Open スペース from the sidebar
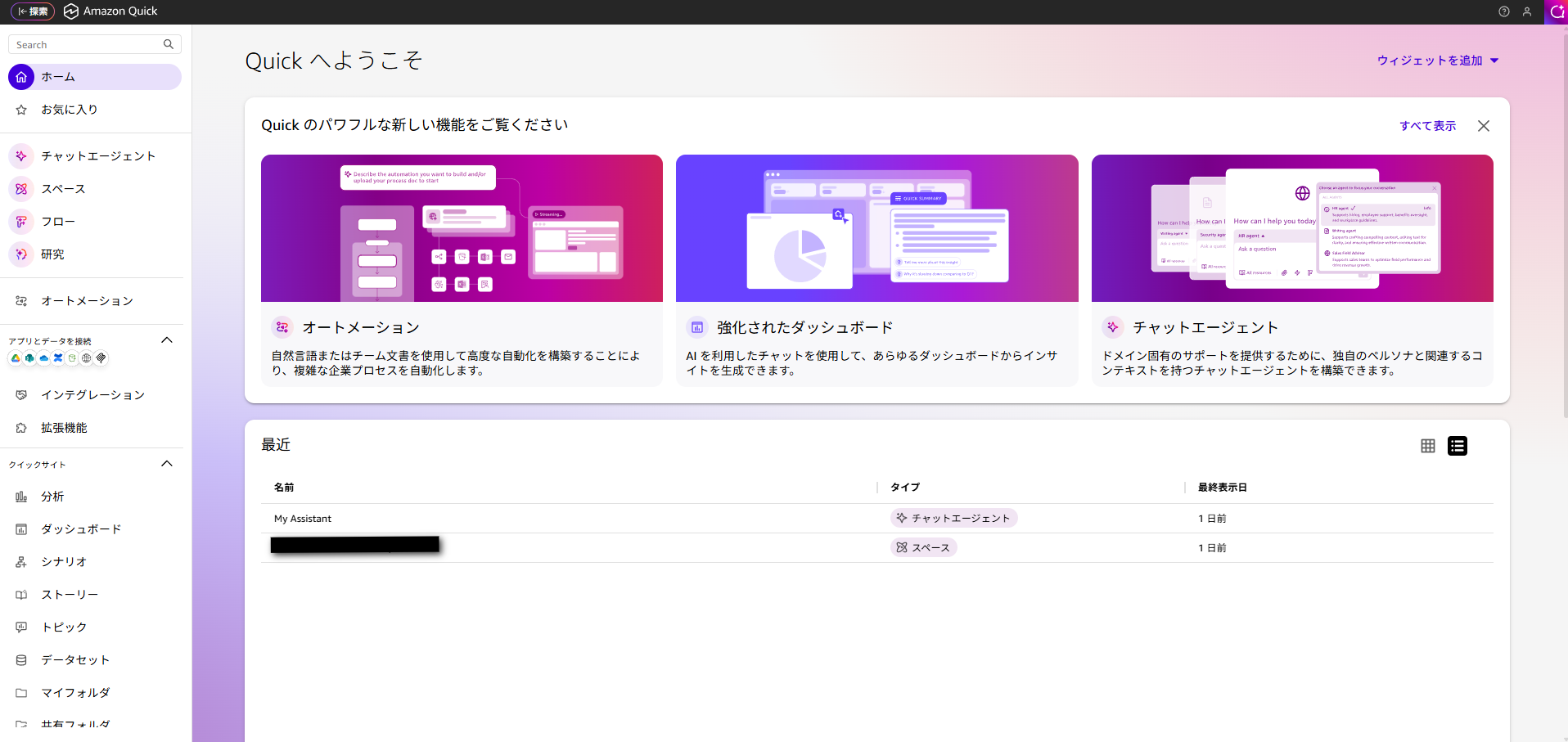 pos(63,189)
